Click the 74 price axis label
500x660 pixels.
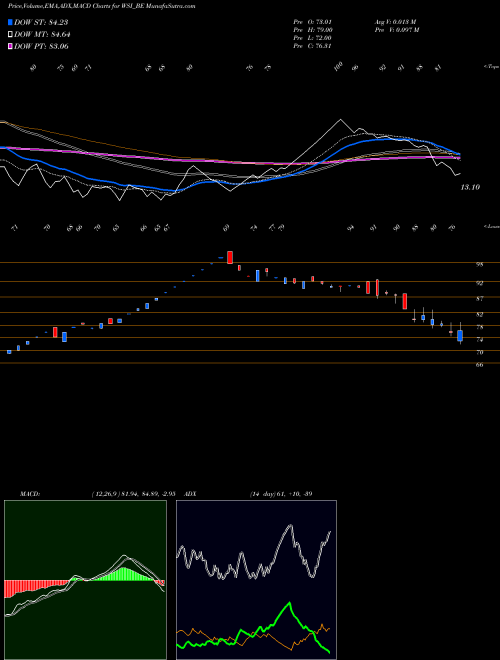click(x=479, y=340)
